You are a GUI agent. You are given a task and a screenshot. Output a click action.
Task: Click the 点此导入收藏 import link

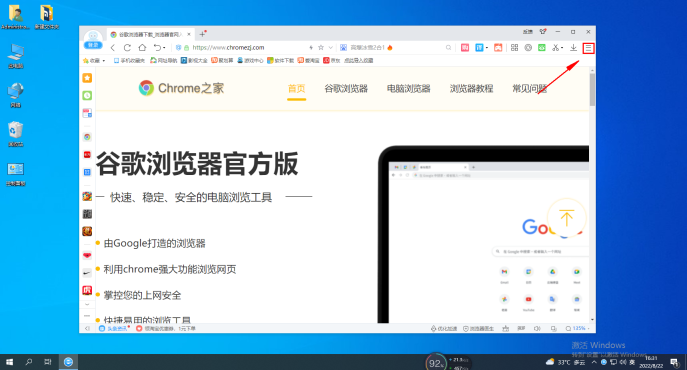[358, 60]
